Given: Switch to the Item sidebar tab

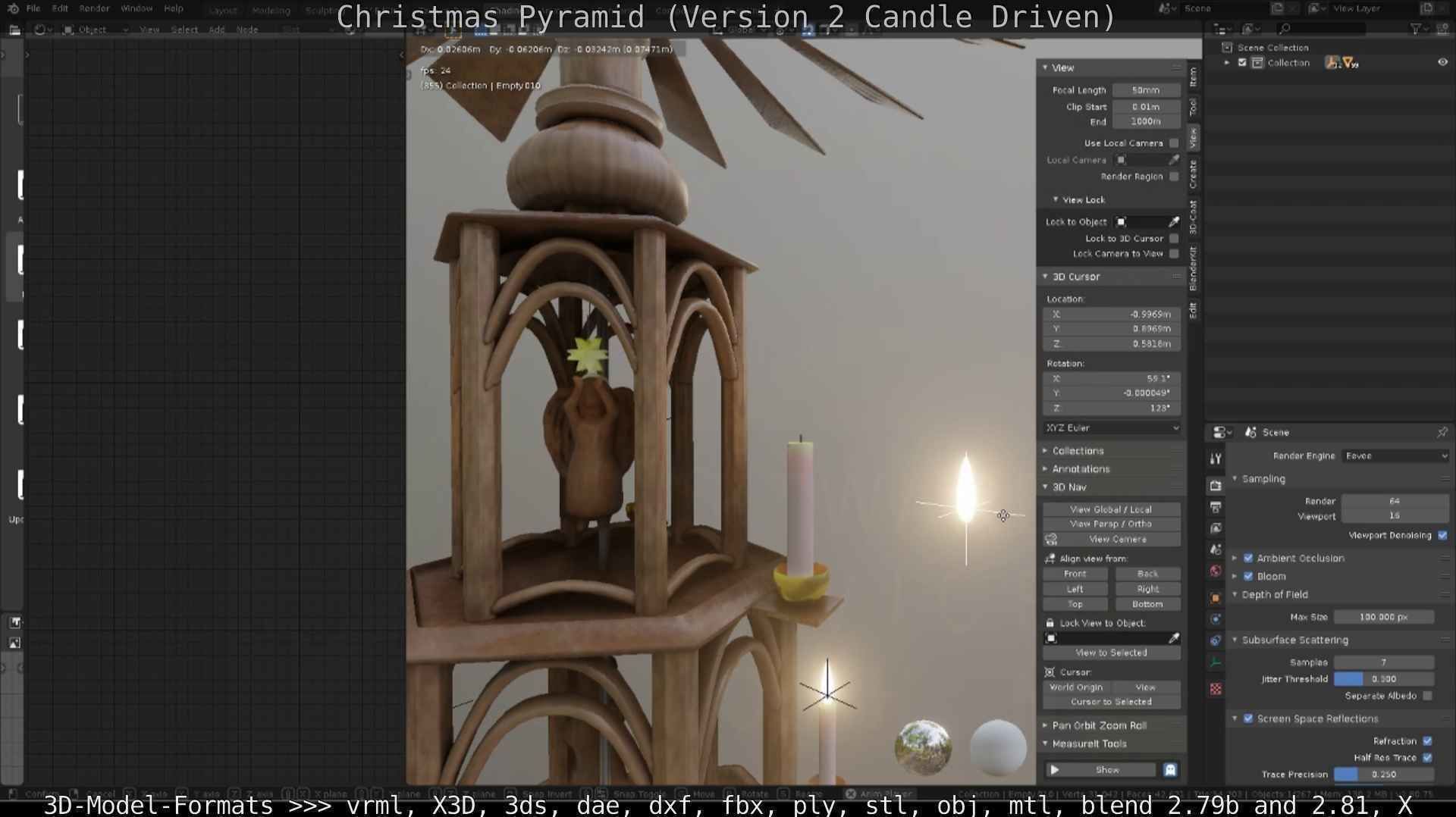Looking at the screenshot, I should click(1193, 77).
